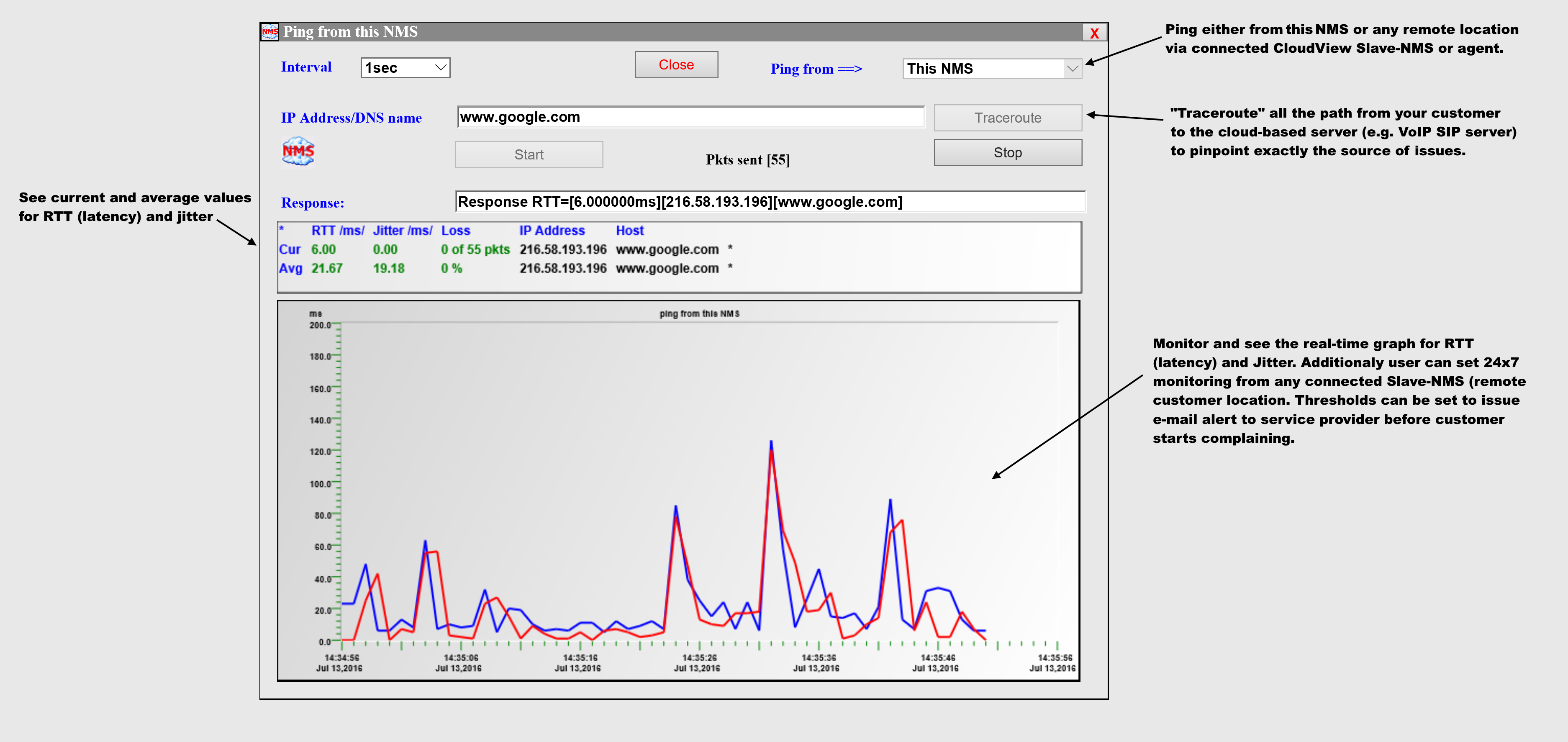Click the Interval dropdown arrow

441,67
